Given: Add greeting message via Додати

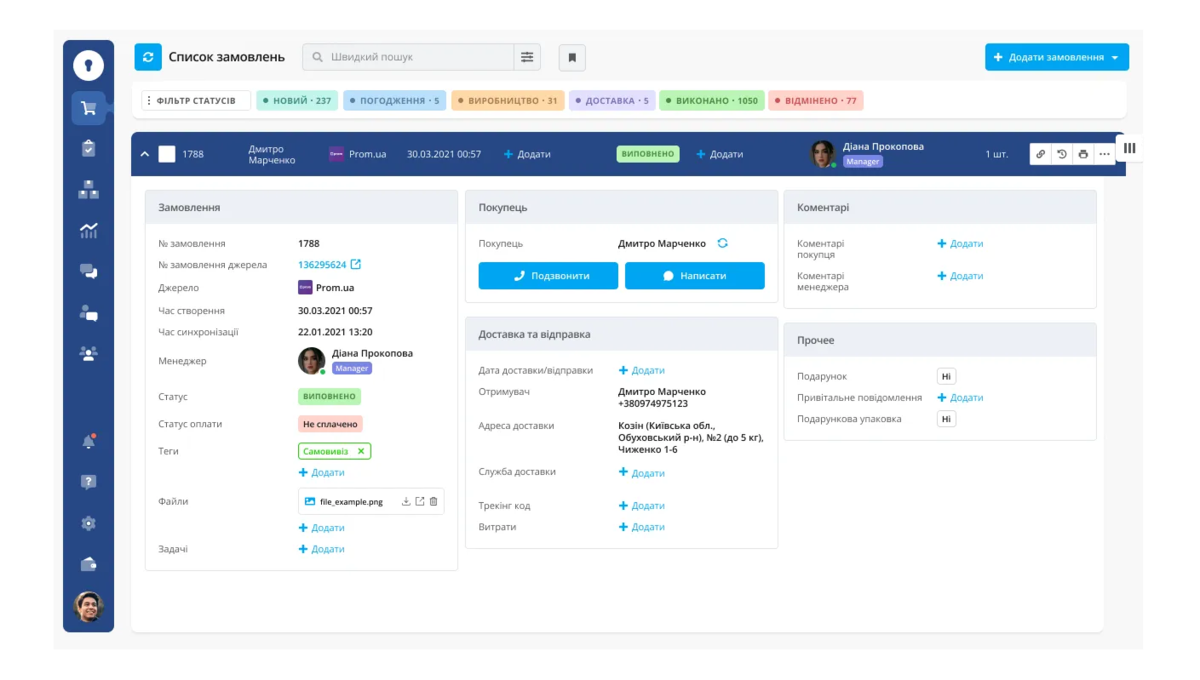Looking at the screenshot, I should point(960,398).
